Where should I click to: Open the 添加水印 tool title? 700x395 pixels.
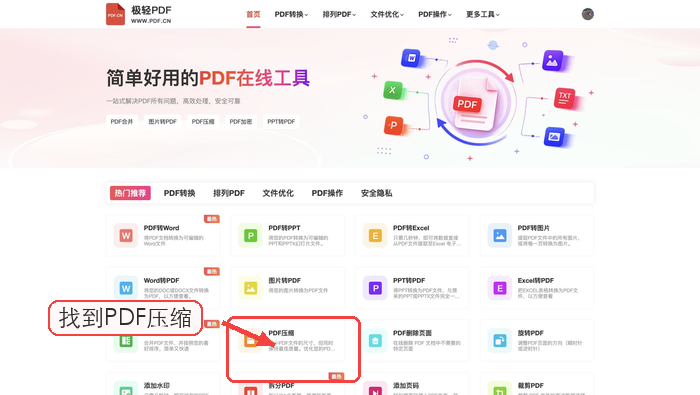coord(157,386)
